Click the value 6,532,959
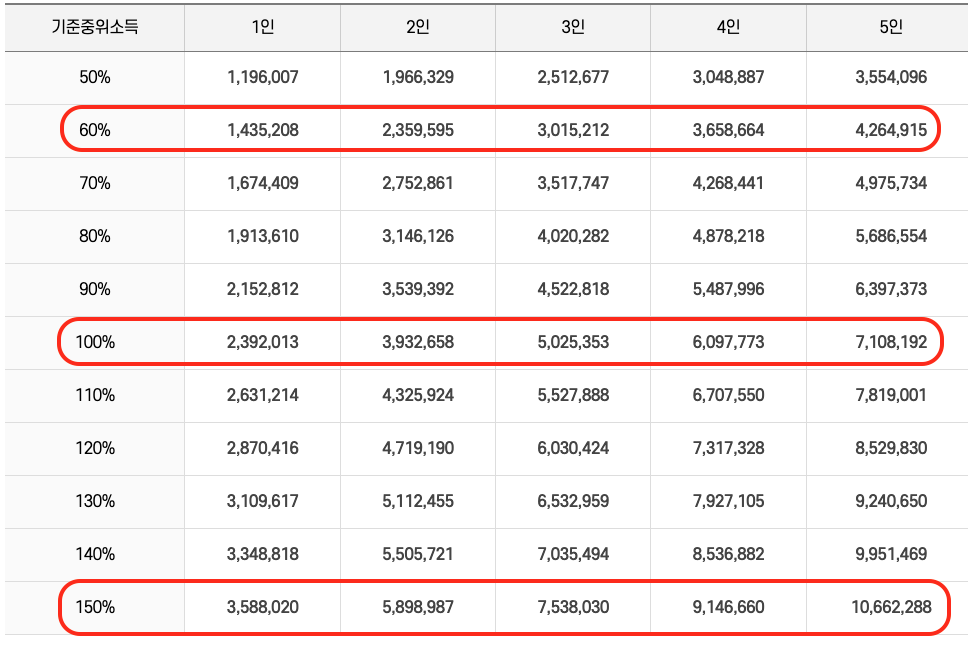The width and height of the screenshot is (968, 648). [x=573, y=501]
